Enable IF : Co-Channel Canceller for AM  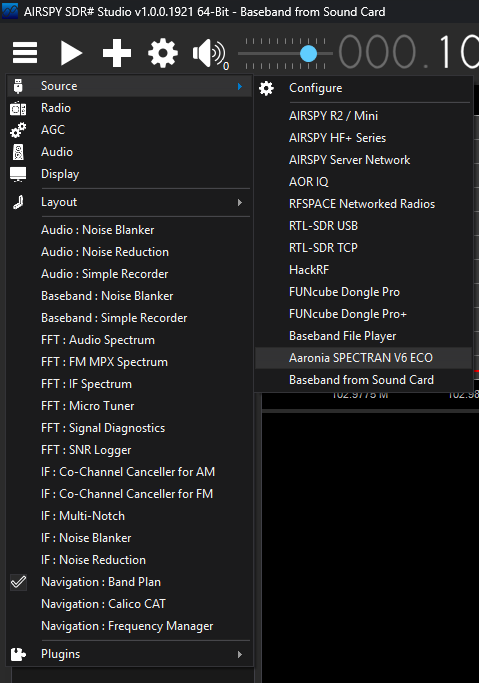[130, 472]
